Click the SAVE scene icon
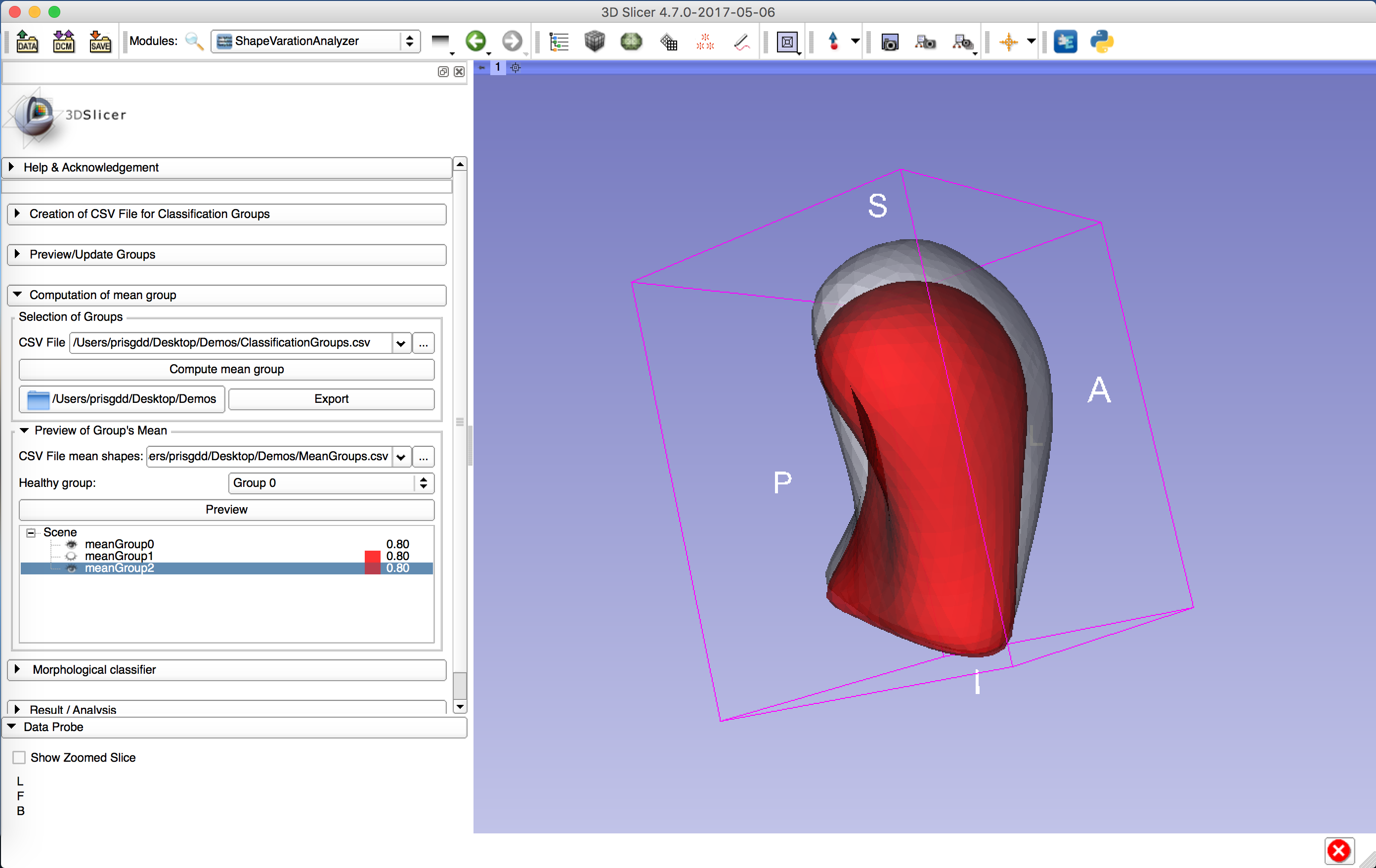This screenshot has height=868, width=1376. tap(100, 41)
